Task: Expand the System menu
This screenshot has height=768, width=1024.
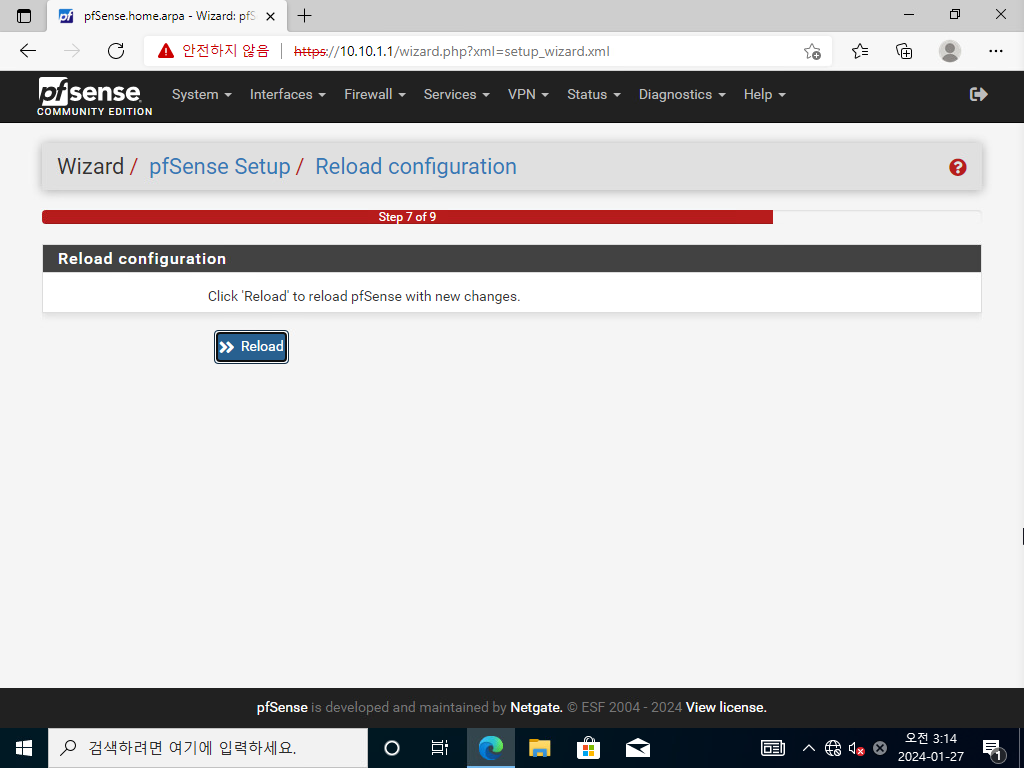Action: 202,95
